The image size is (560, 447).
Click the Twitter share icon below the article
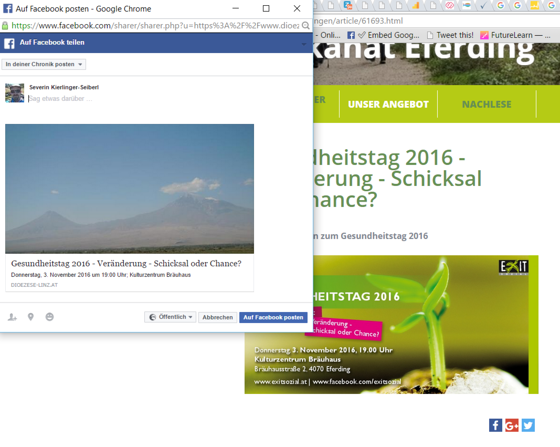coord(528,425)
